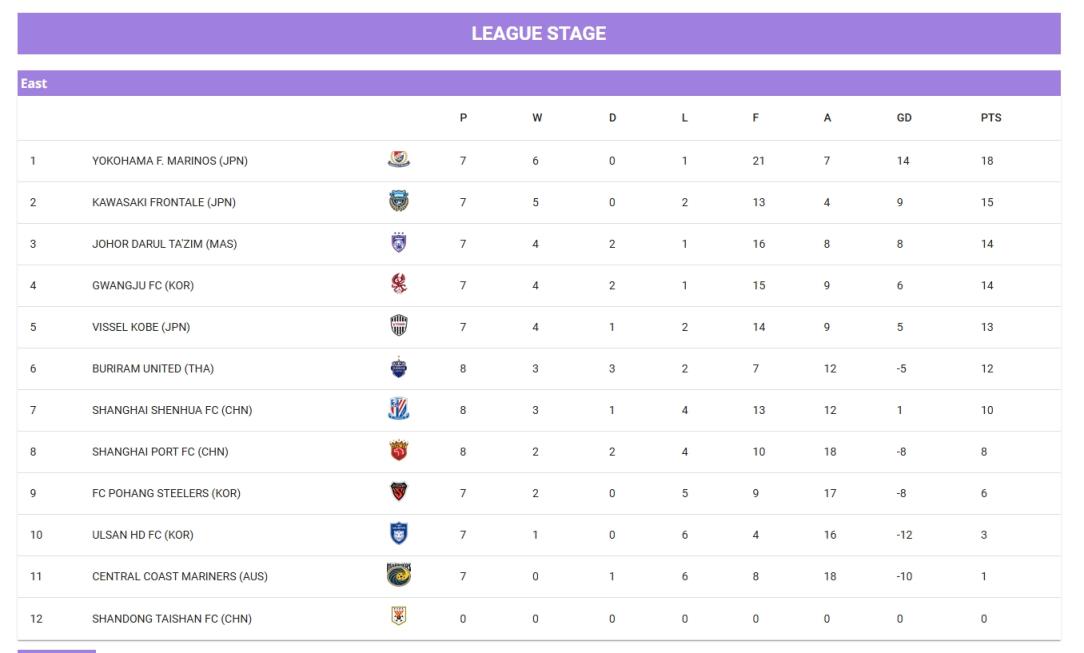Click the Shanghai Shenhua club crest
1084x653 pixels.
point(398,409)
